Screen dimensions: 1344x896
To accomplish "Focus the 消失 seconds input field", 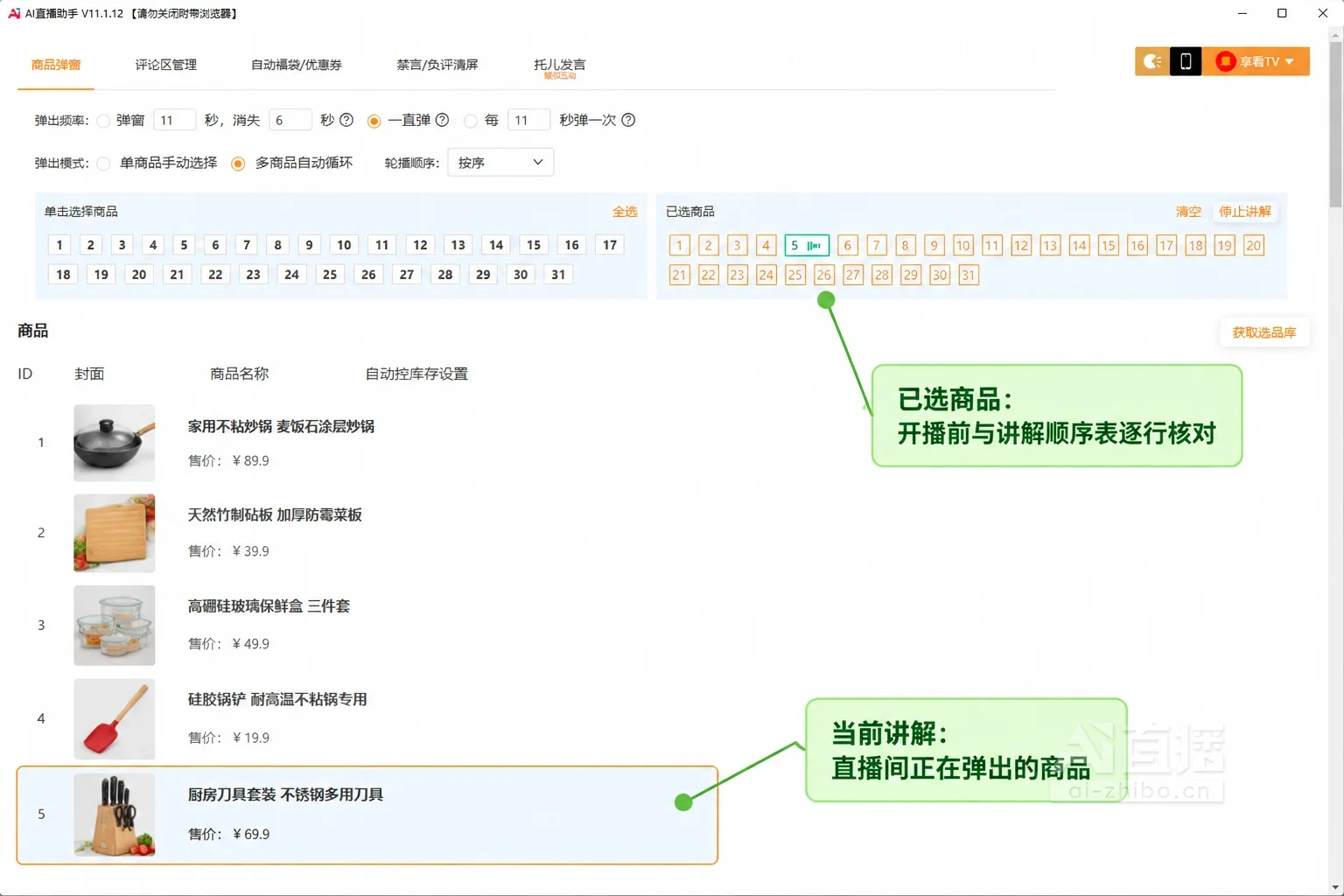I will (x=290, y=120).
